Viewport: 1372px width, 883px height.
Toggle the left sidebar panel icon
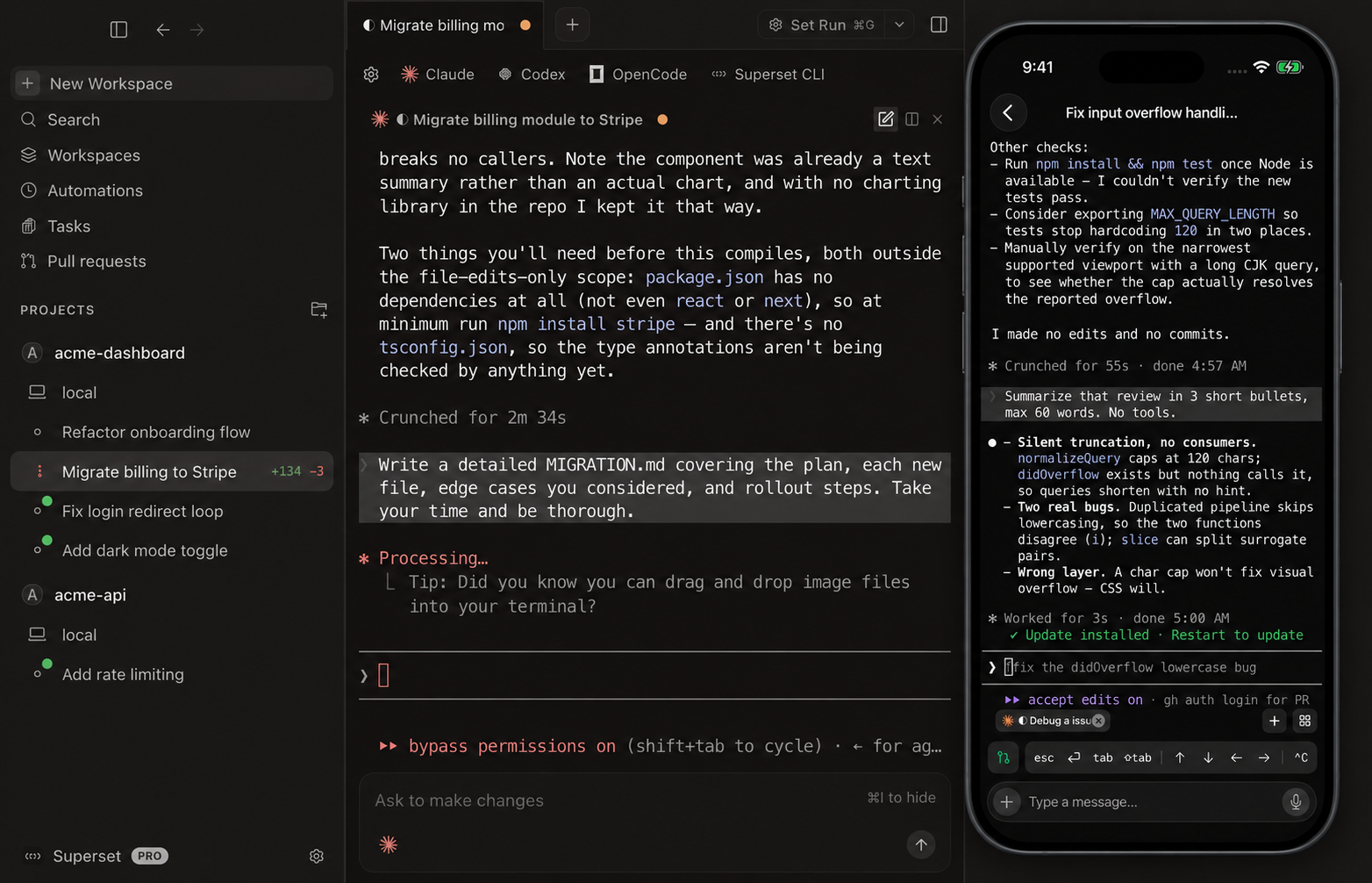coord(118,30)
